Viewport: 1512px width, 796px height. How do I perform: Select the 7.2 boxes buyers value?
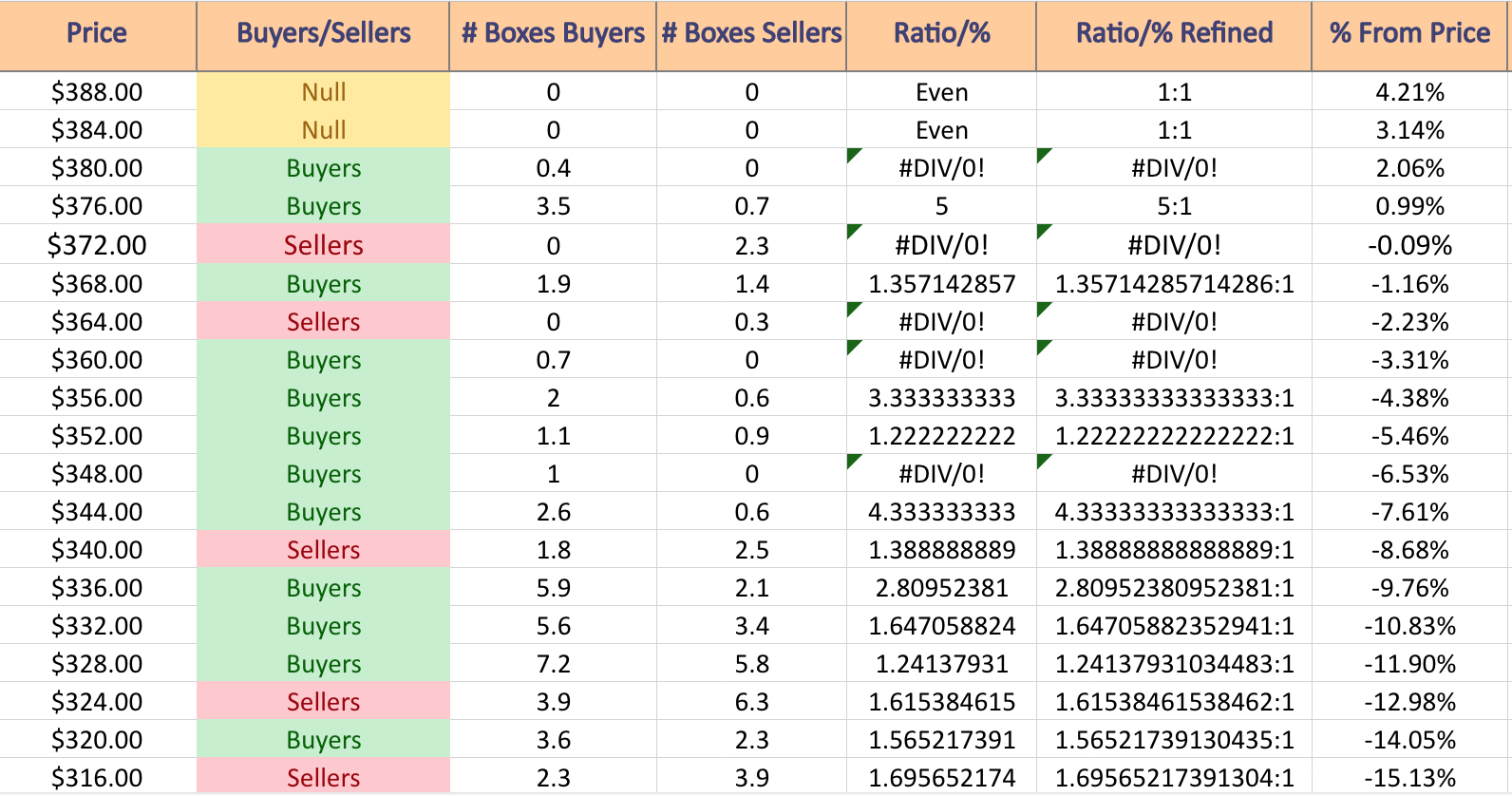(553, 664)
